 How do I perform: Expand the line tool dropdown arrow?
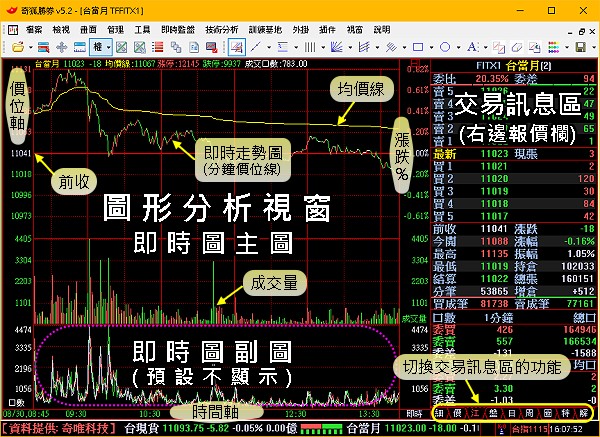click(x=269, y=48)
